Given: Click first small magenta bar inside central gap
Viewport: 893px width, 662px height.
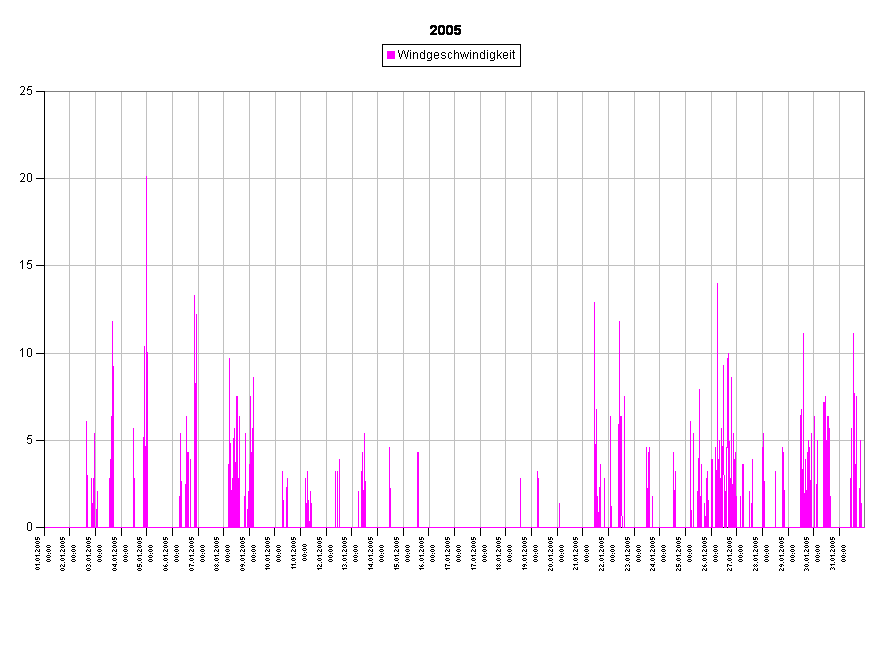Looking at the screenshot, I should point(520,503).
